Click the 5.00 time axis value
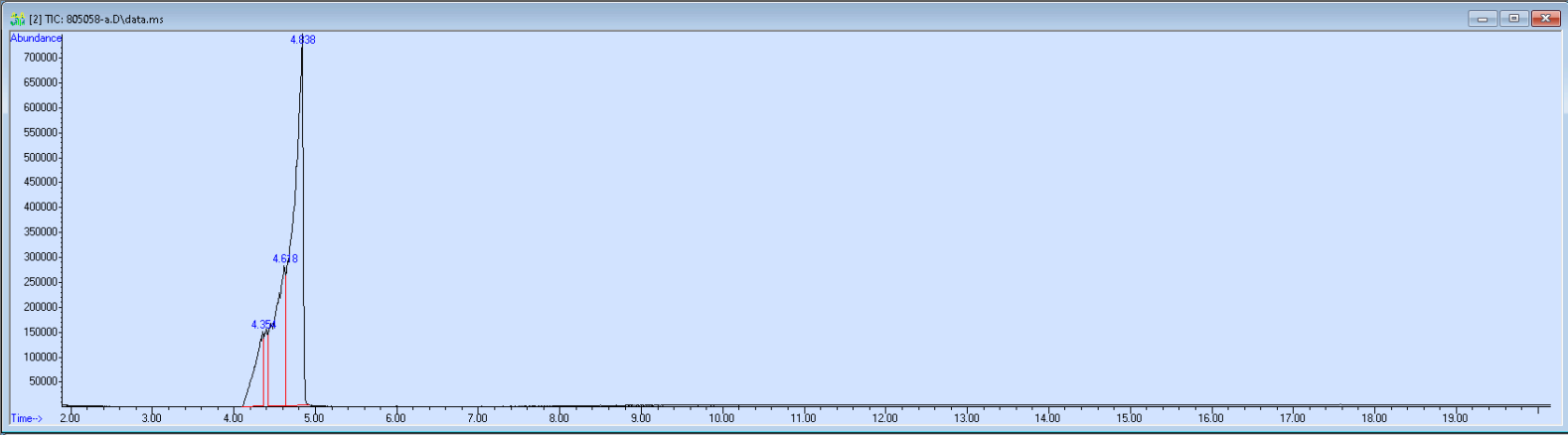Viewport: 1568px width, 435px height. coord(314,418)
